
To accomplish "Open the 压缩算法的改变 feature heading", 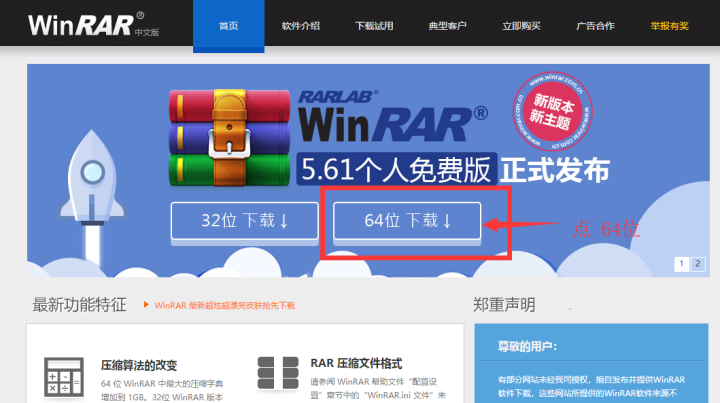I will point(139,365).
